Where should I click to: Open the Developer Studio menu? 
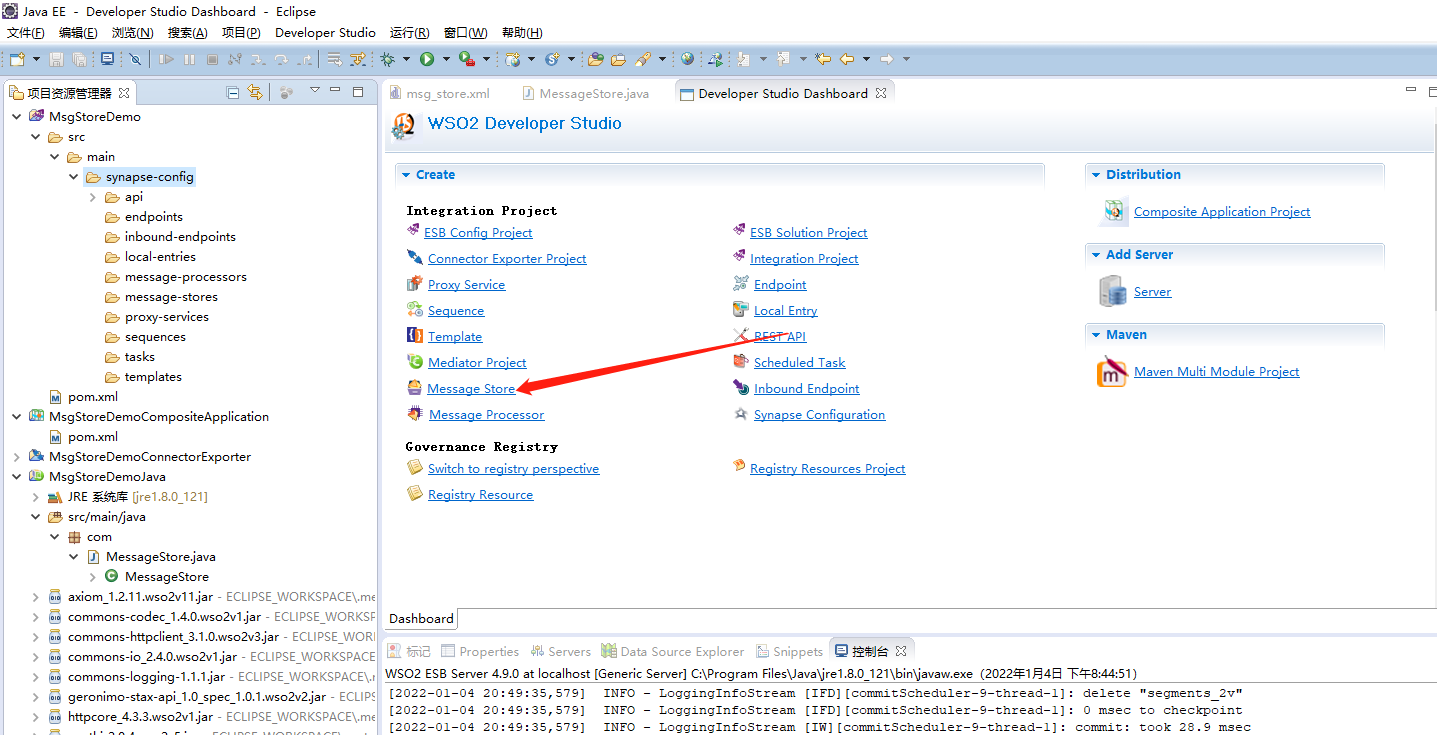pyautogui.click(x=325, y=33)
